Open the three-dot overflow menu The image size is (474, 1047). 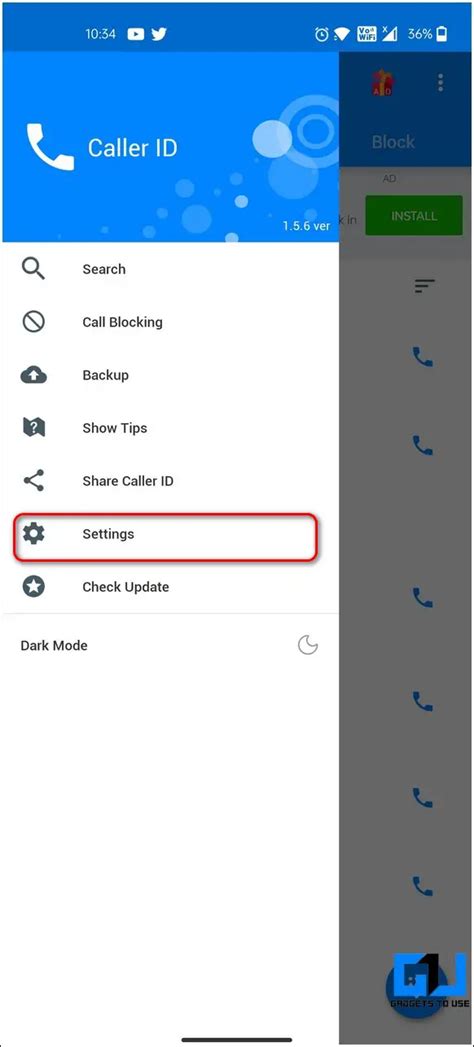(440, 83)
